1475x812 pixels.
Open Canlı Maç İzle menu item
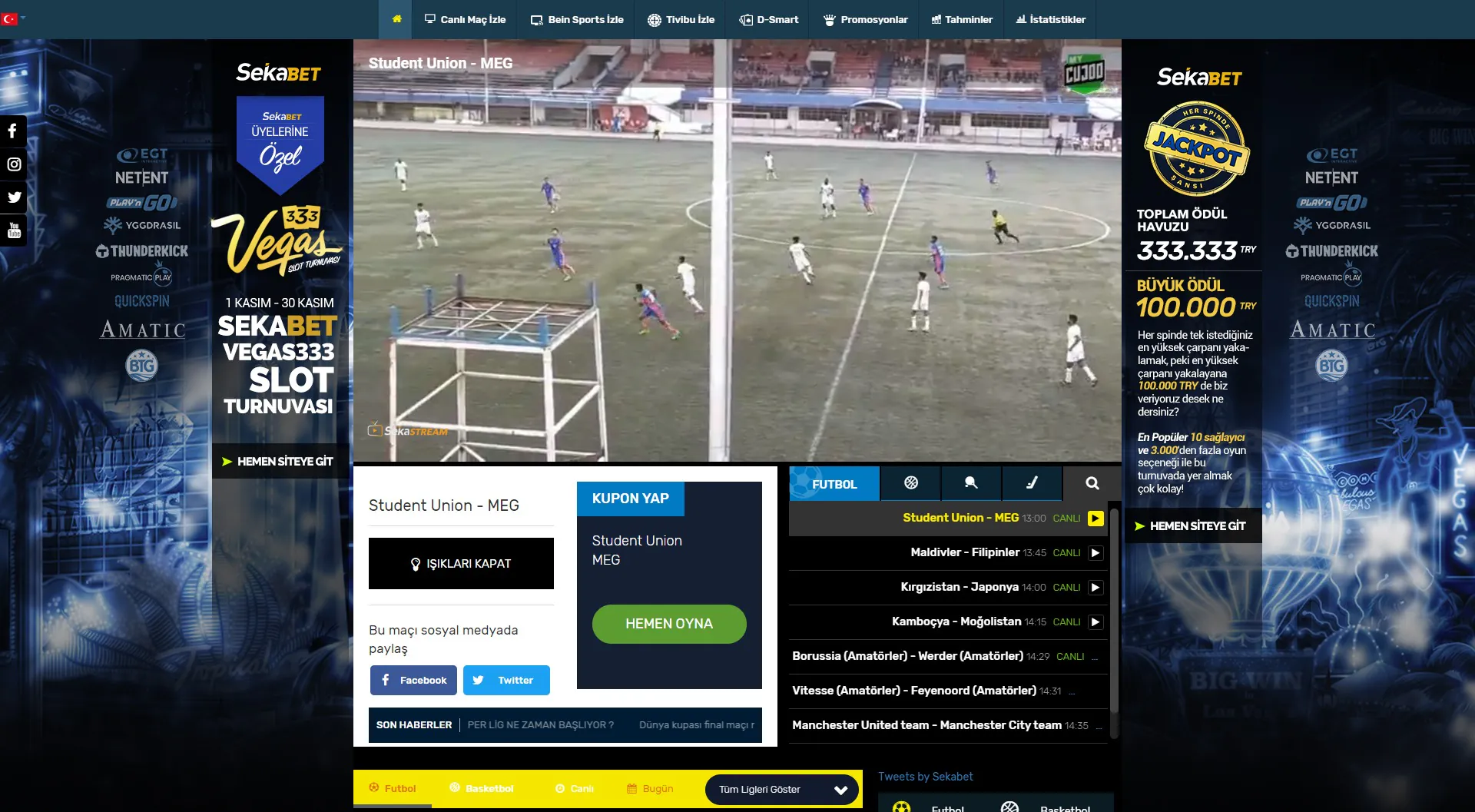click(x=466, y=19)
